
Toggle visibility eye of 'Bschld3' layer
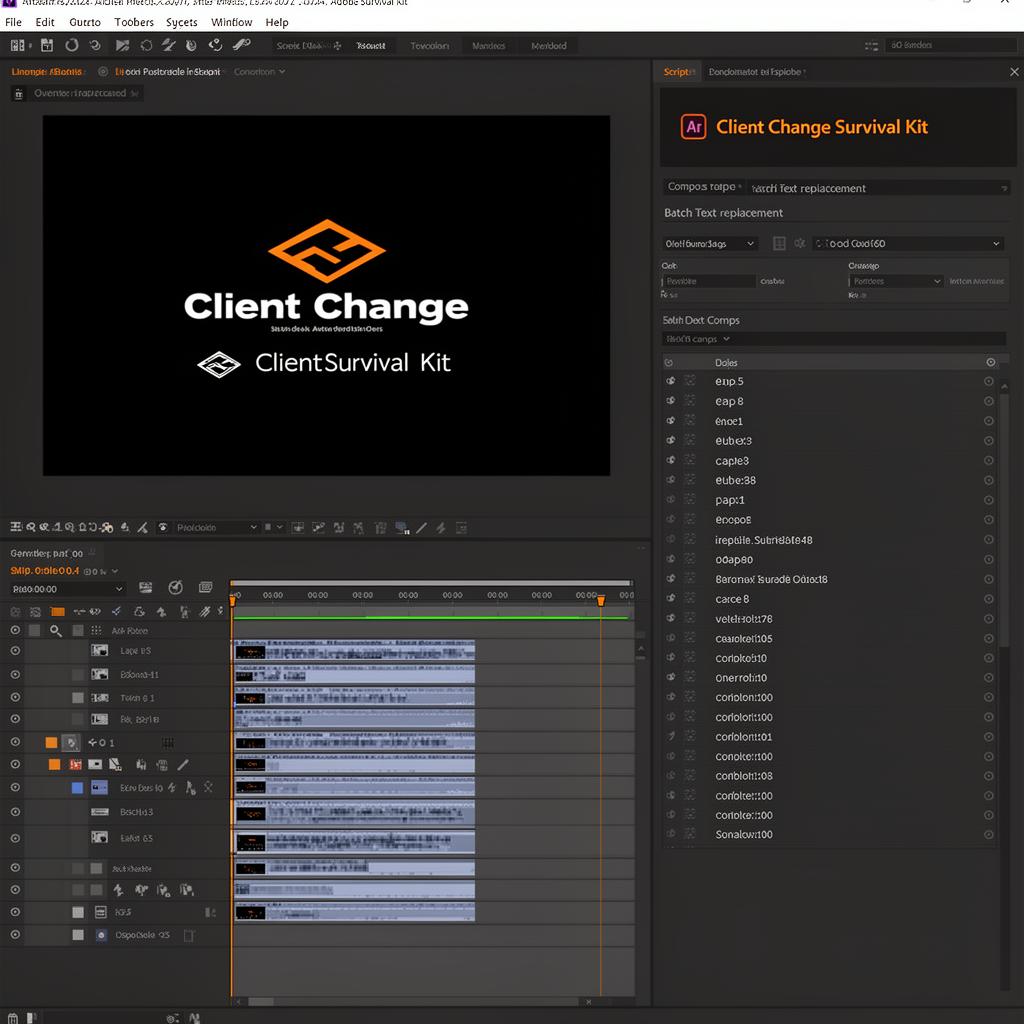[x=15, y=812]
